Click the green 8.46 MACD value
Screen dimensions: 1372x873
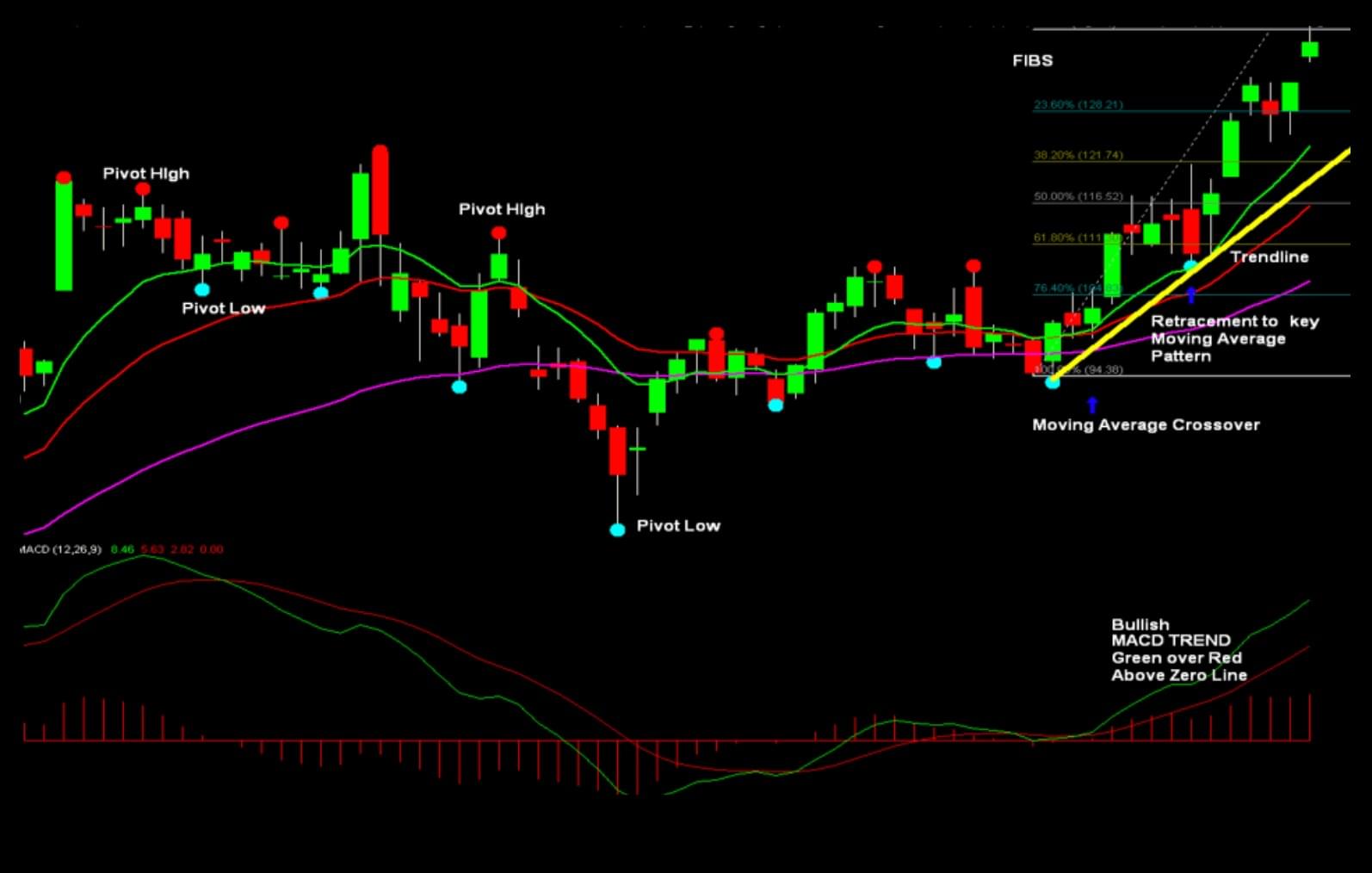[122, 549]
